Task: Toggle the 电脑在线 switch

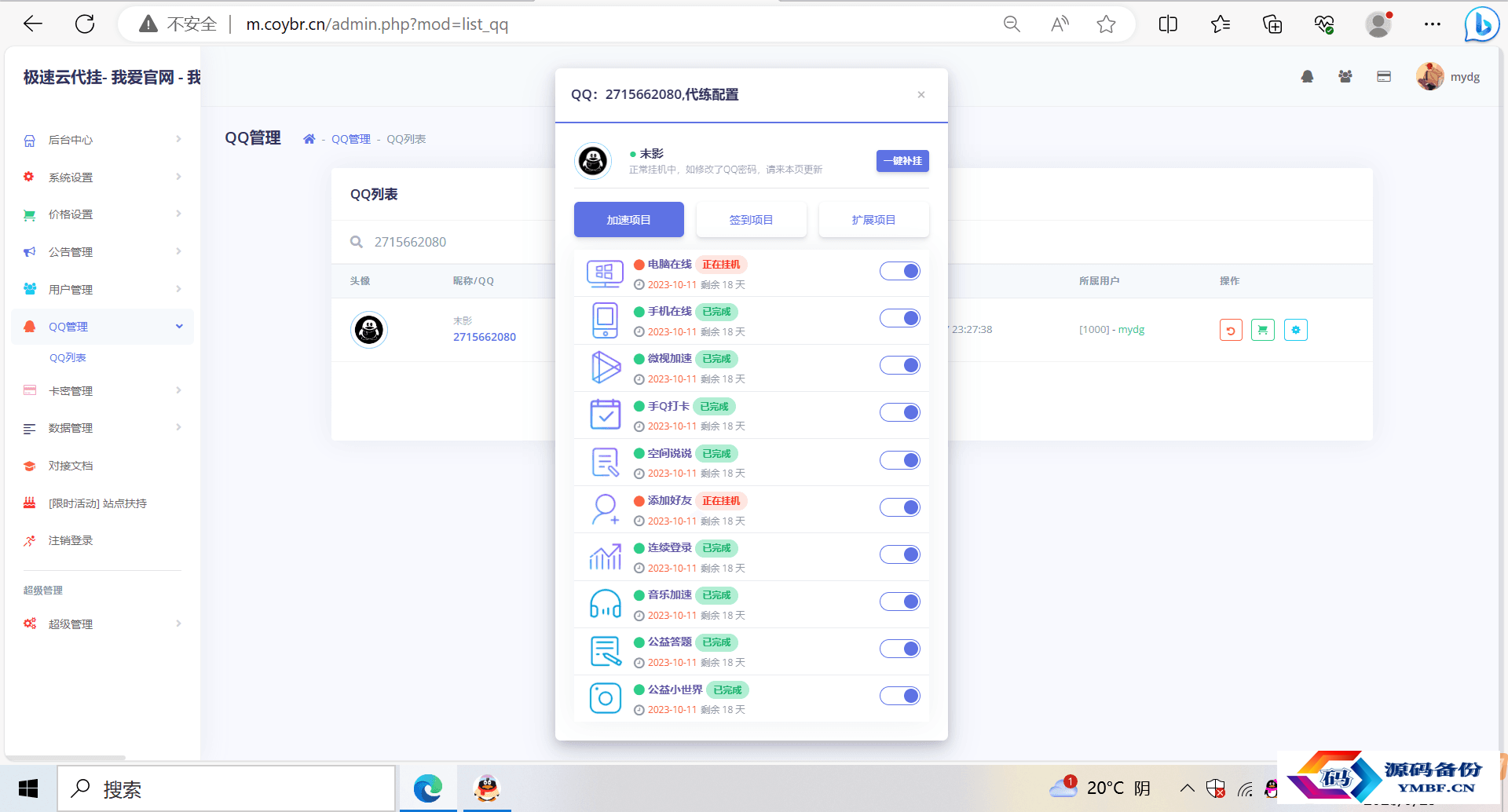Action: tap(899, 271)
